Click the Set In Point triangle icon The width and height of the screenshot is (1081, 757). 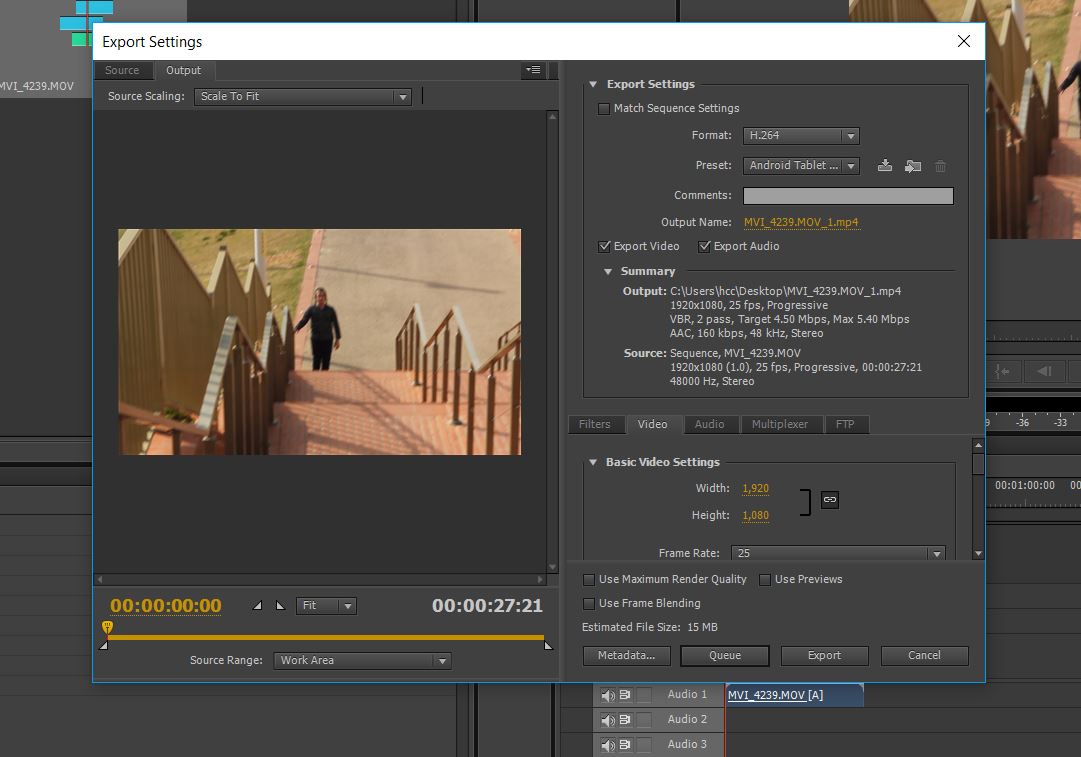click(258, 606)
